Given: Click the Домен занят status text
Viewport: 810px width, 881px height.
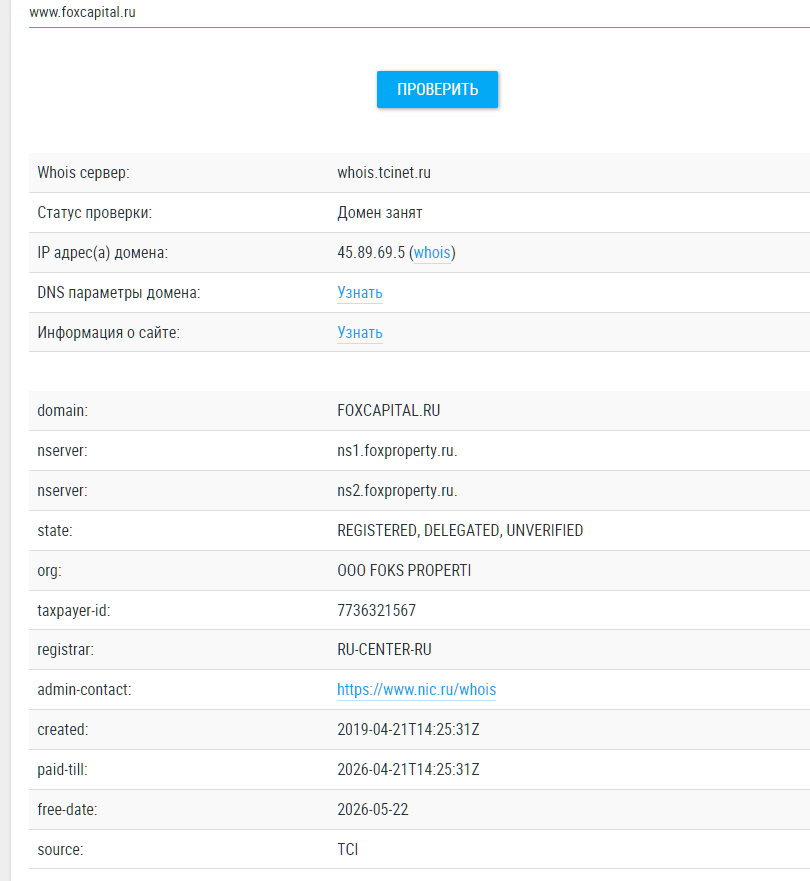Looking at the screenshot, I should pyautogui.click(x=379, y=213).
